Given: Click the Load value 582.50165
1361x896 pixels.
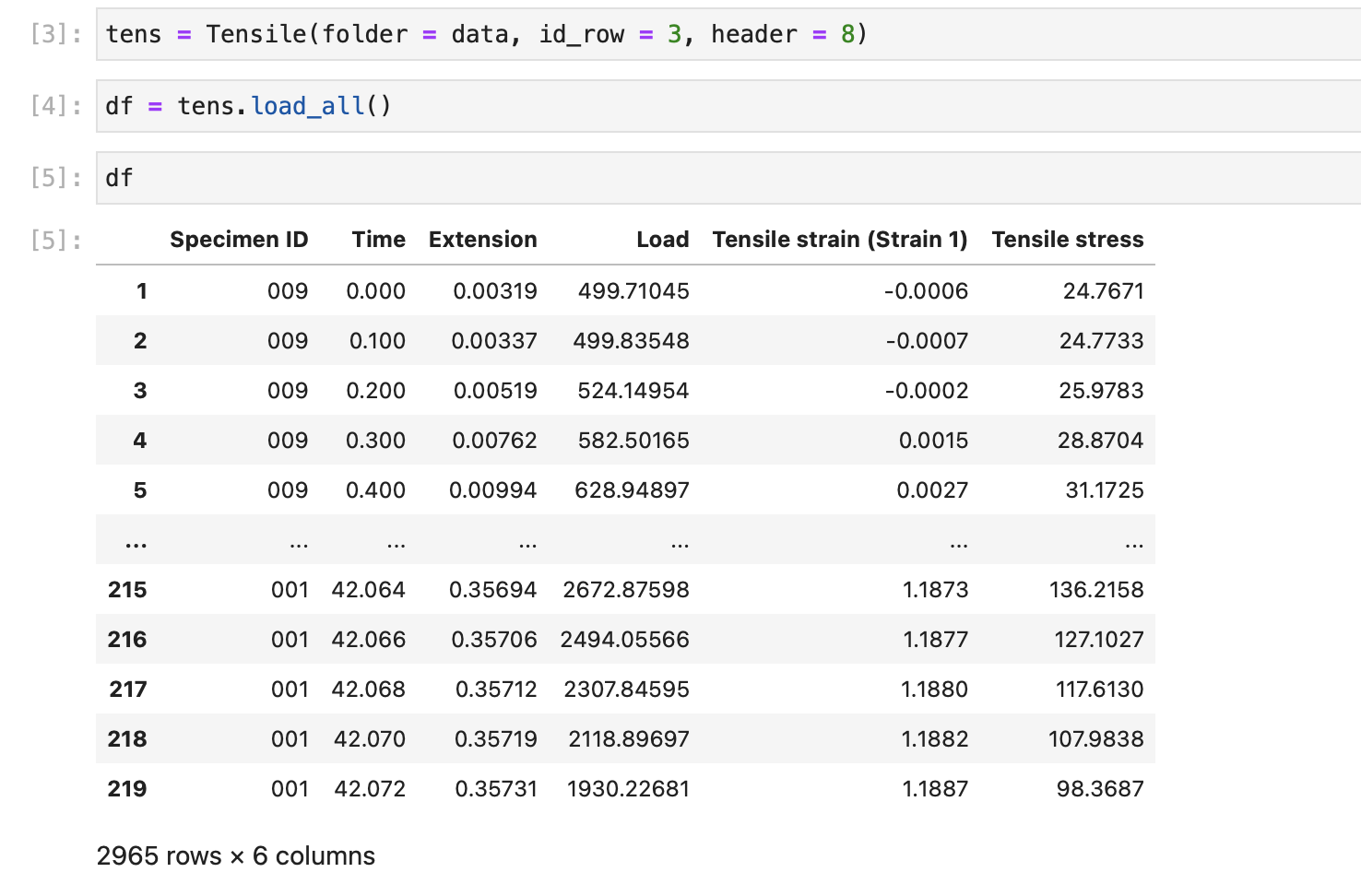Looking at the screenshot, I should (633, 441).
